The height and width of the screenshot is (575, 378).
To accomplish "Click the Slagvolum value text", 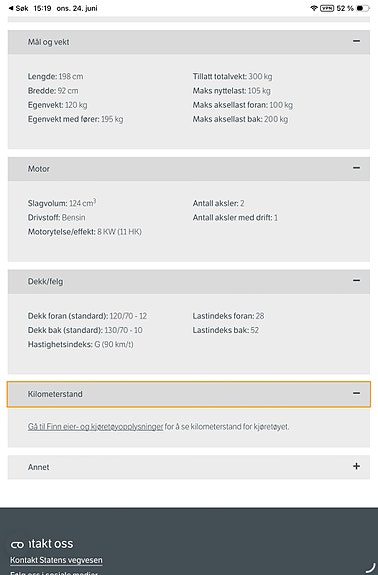I will [x=82, y=203].
